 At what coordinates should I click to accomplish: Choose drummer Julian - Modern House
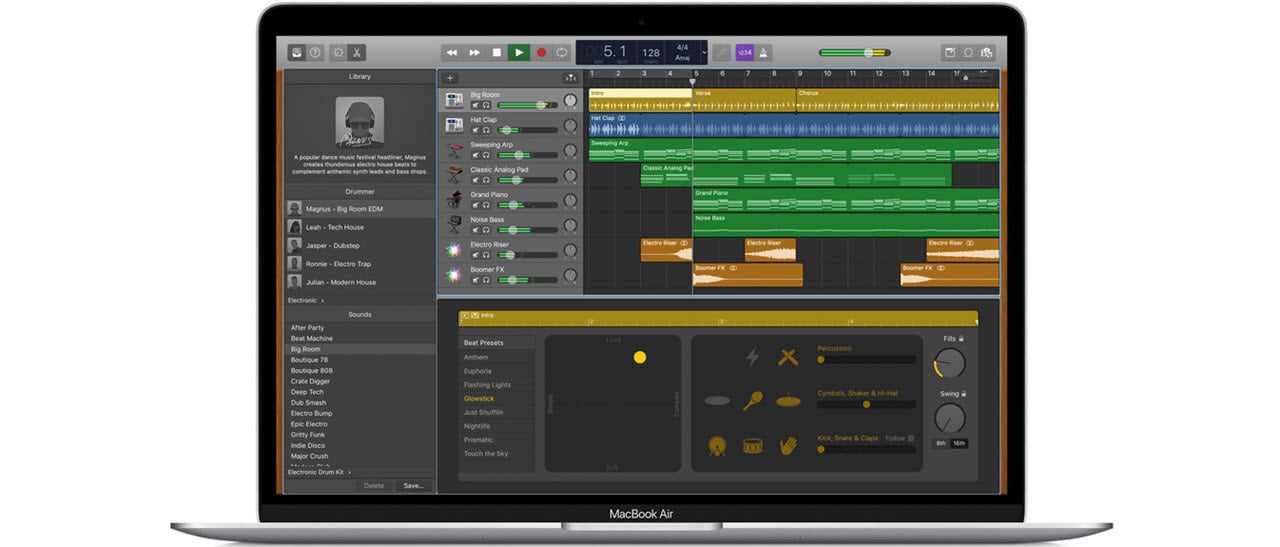tap(360, 282)
